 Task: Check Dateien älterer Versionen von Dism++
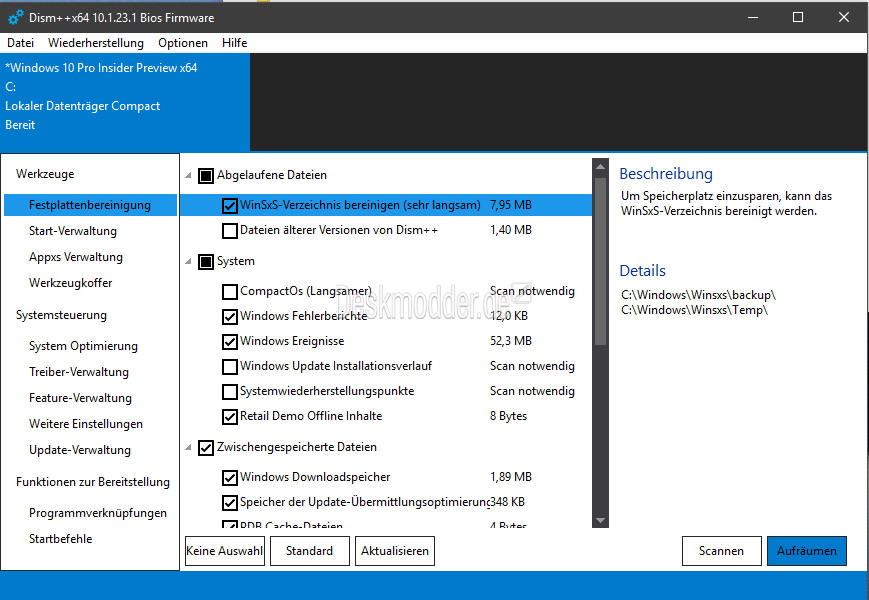231,230
